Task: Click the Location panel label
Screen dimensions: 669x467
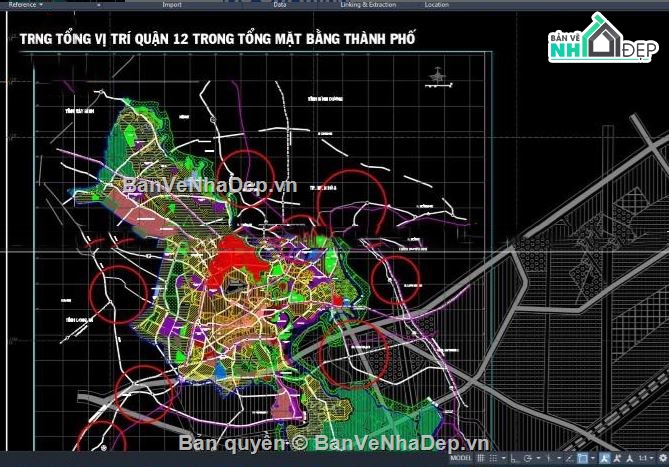Action: [x=436, y=4]
